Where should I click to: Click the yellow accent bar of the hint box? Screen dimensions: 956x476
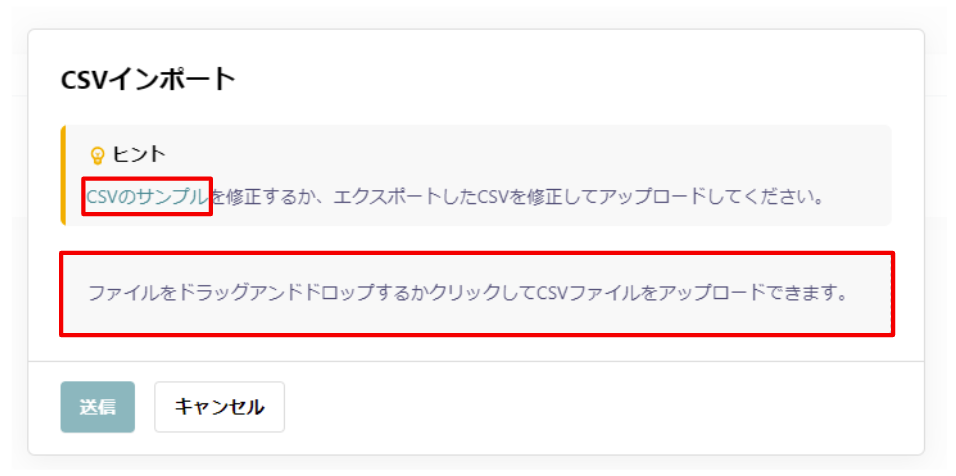(x=63, y=176)
